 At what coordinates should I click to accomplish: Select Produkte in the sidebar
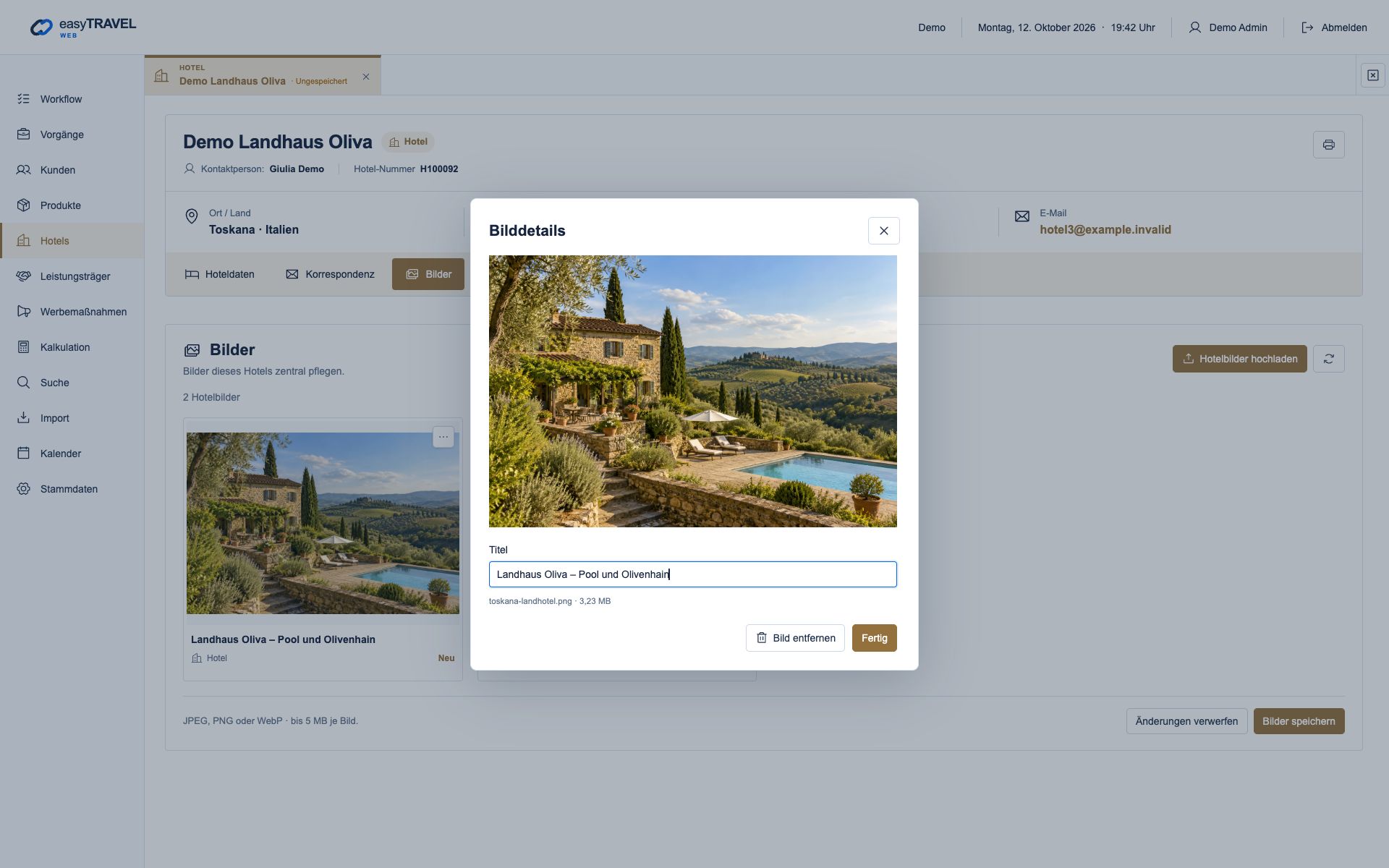coord(72,205)
